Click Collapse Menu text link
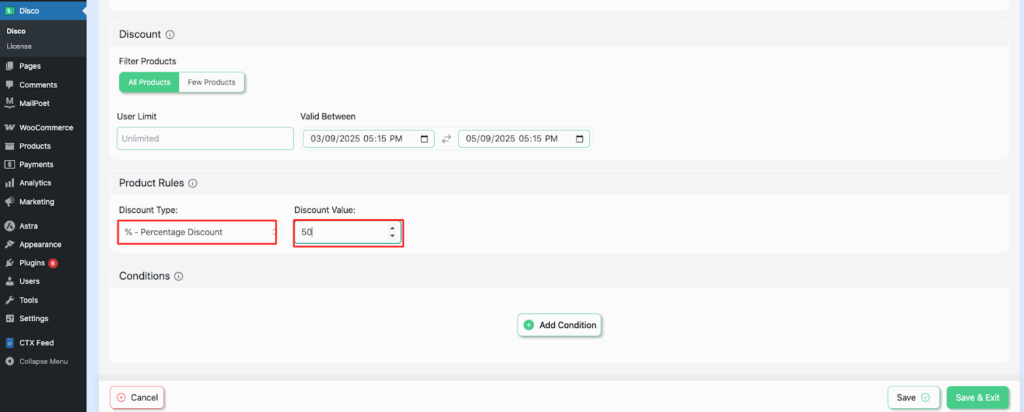The image size is (1024, 412). point(43,361)
